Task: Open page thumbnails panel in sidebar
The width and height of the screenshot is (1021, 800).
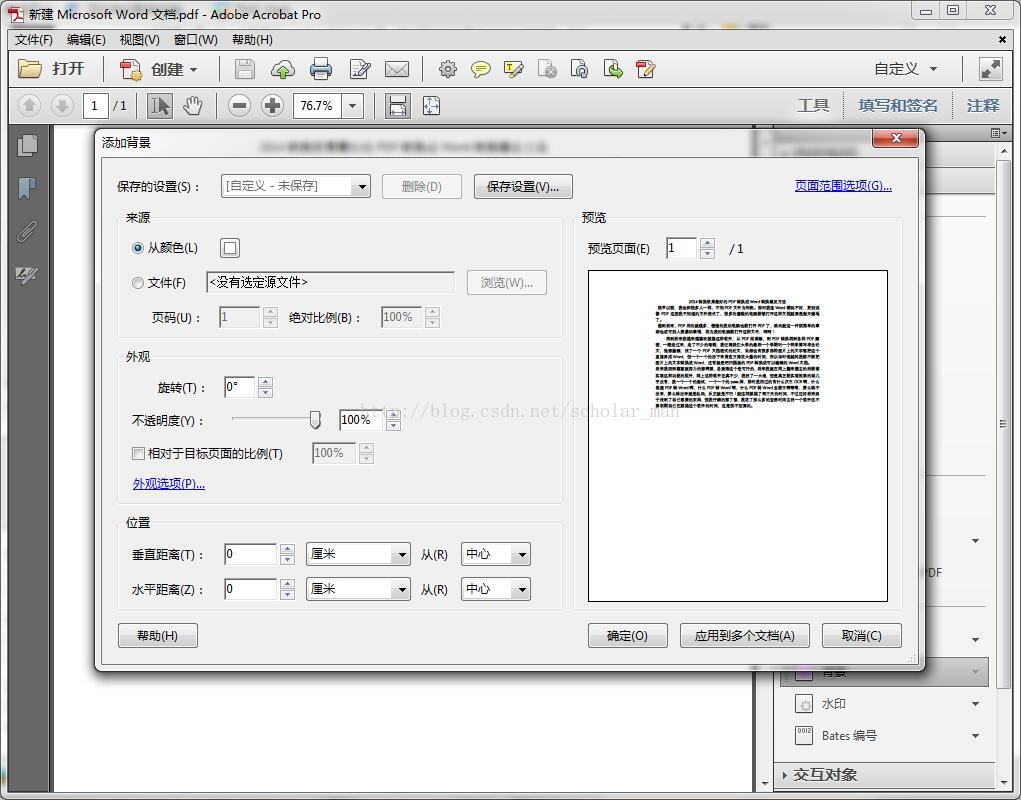Action: click(27, 145)
